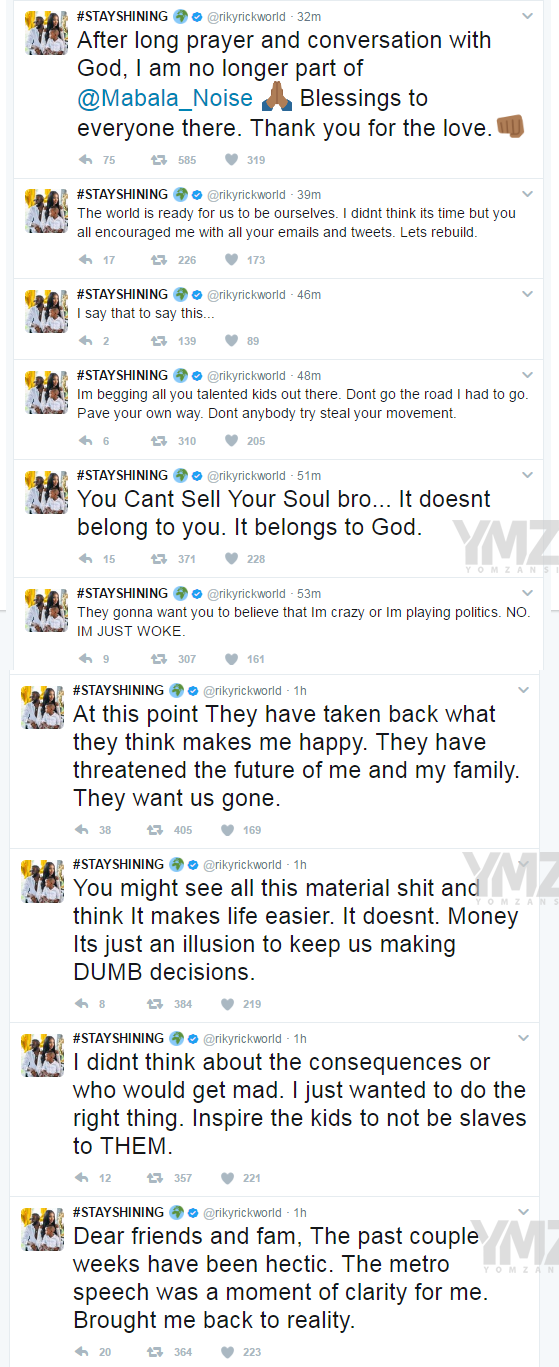Open the @Mabala_Noise mention link

click(x=152, y=99)
